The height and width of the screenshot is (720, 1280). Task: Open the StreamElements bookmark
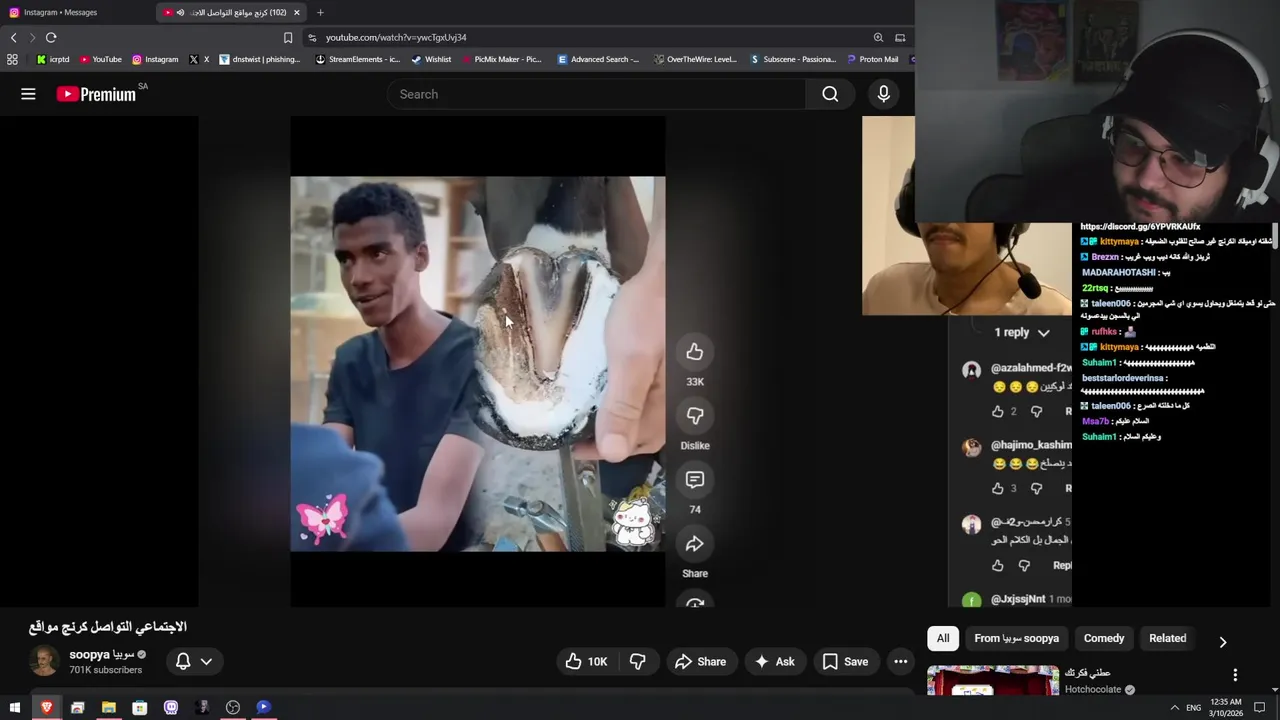click(x=357, y=59)
